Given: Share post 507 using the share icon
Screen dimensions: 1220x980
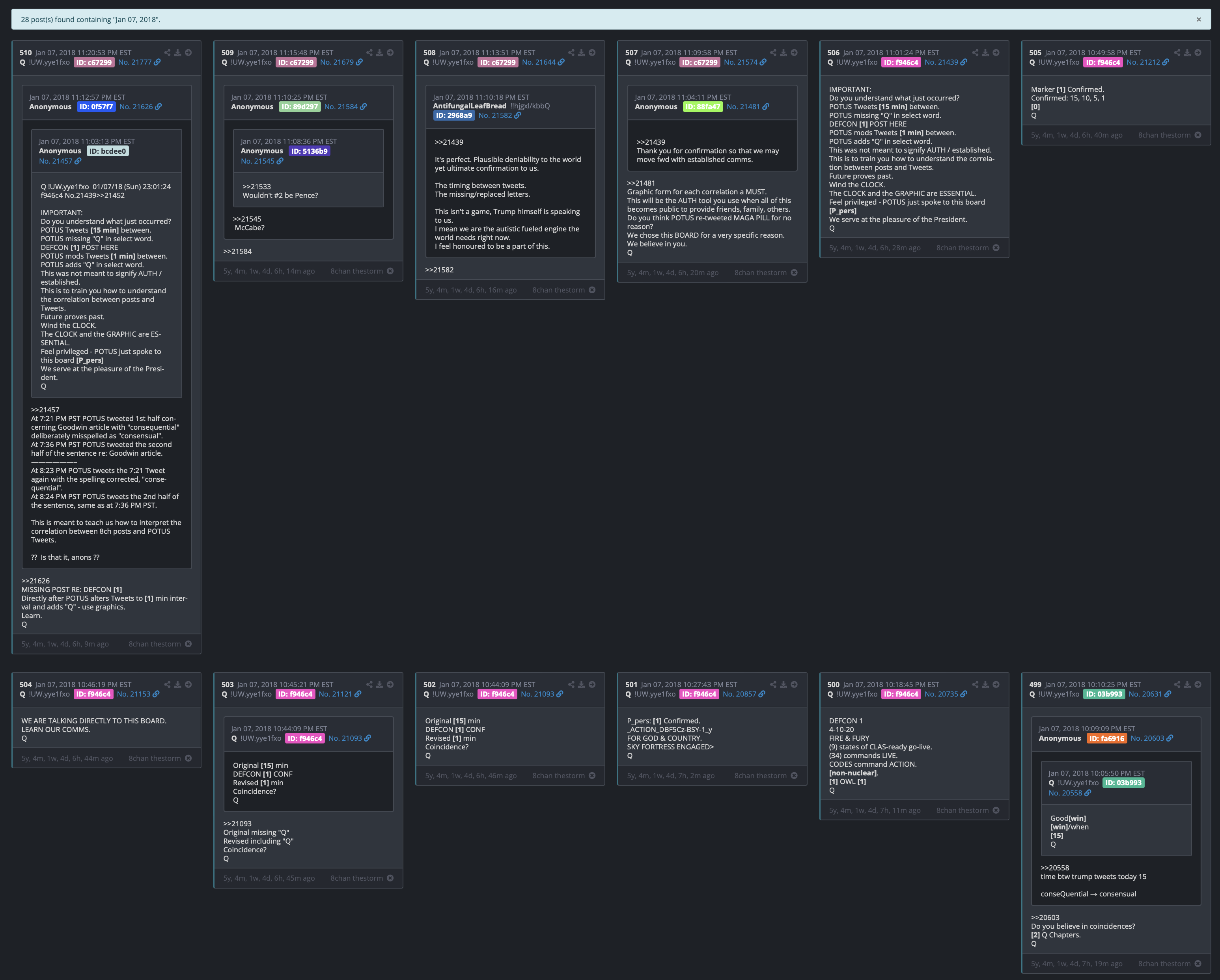Looking at the screenshot, I should pyautogui.click(x=773, y=52).
